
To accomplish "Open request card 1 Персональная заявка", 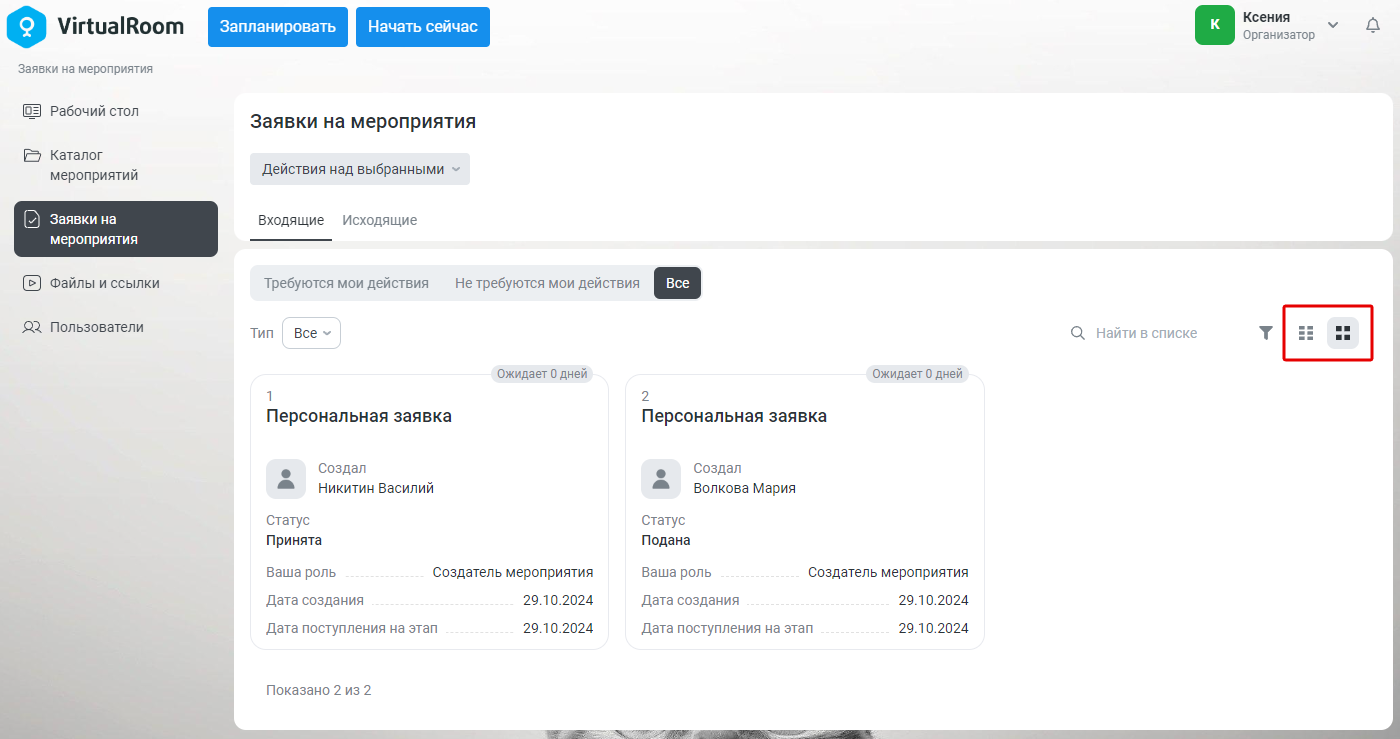I will pos(430,512).
